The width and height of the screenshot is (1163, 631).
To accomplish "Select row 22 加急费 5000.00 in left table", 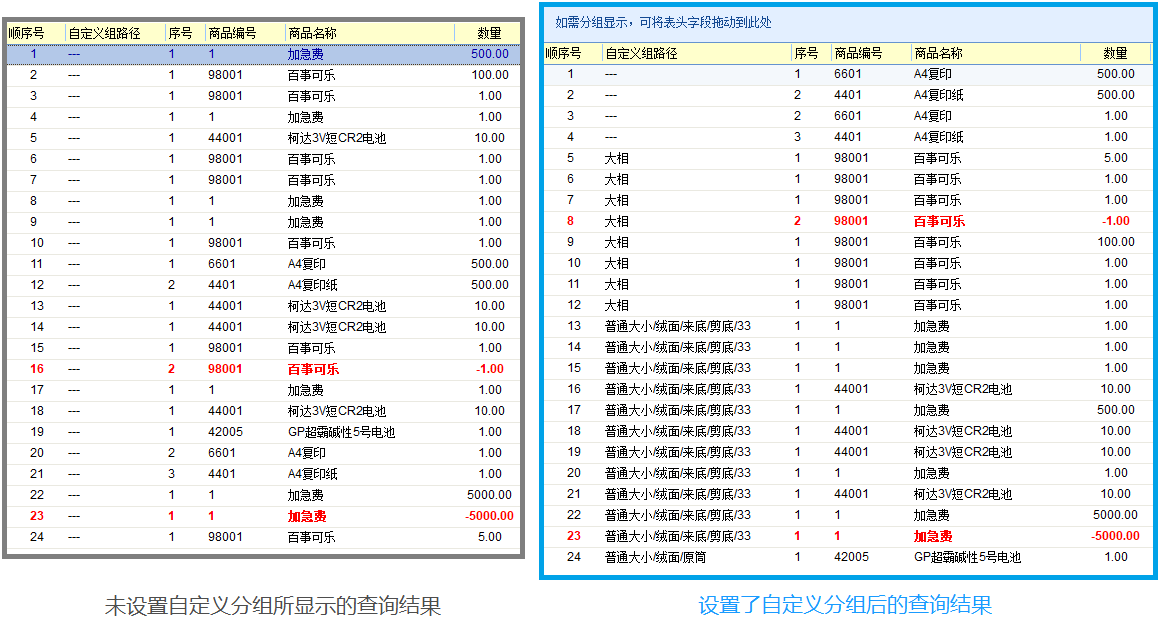I will tap(263, 495).
